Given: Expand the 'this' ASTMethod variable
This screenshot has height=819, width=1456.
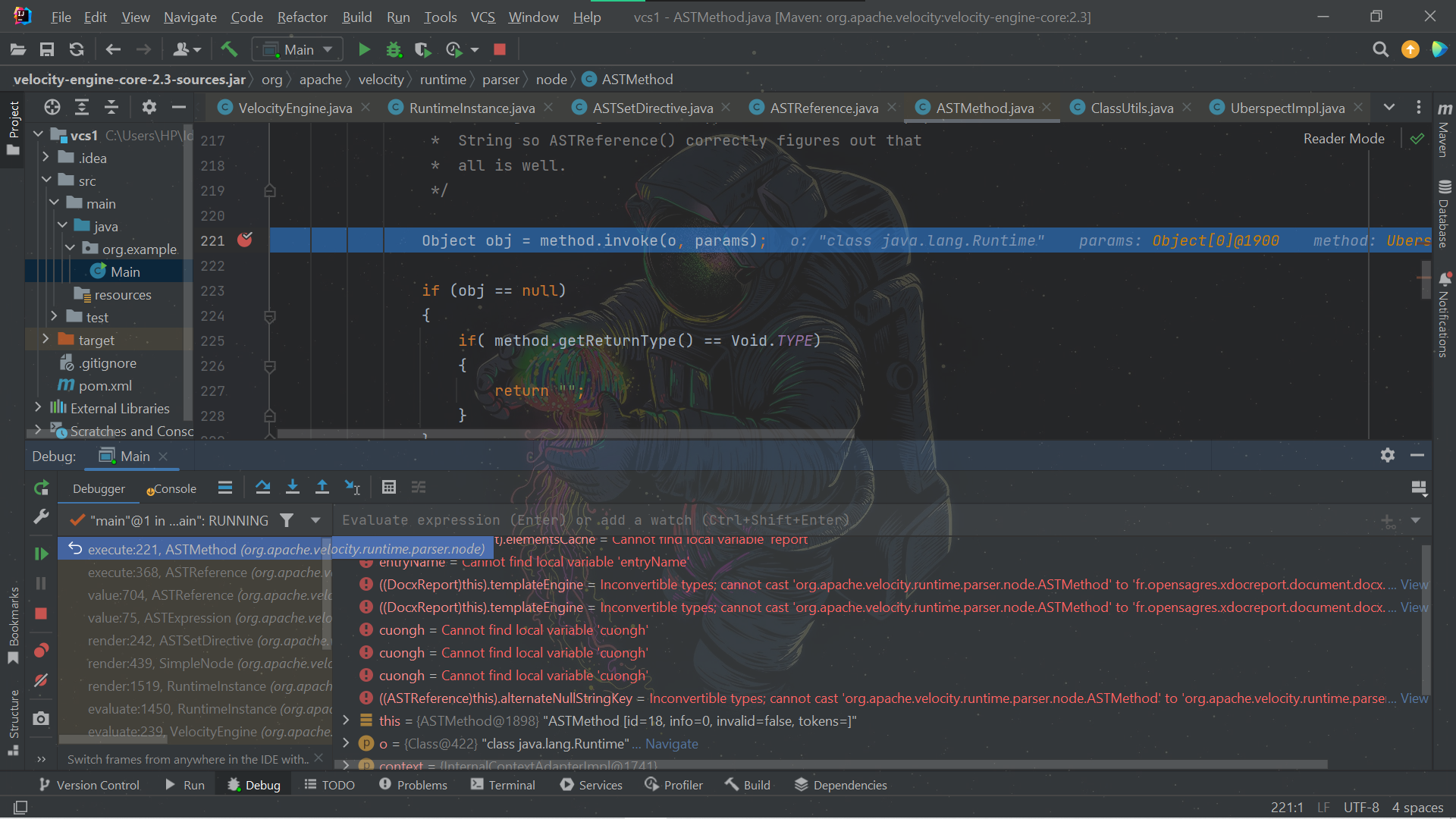Looking at the screenshot, I should tap(347, 720).
